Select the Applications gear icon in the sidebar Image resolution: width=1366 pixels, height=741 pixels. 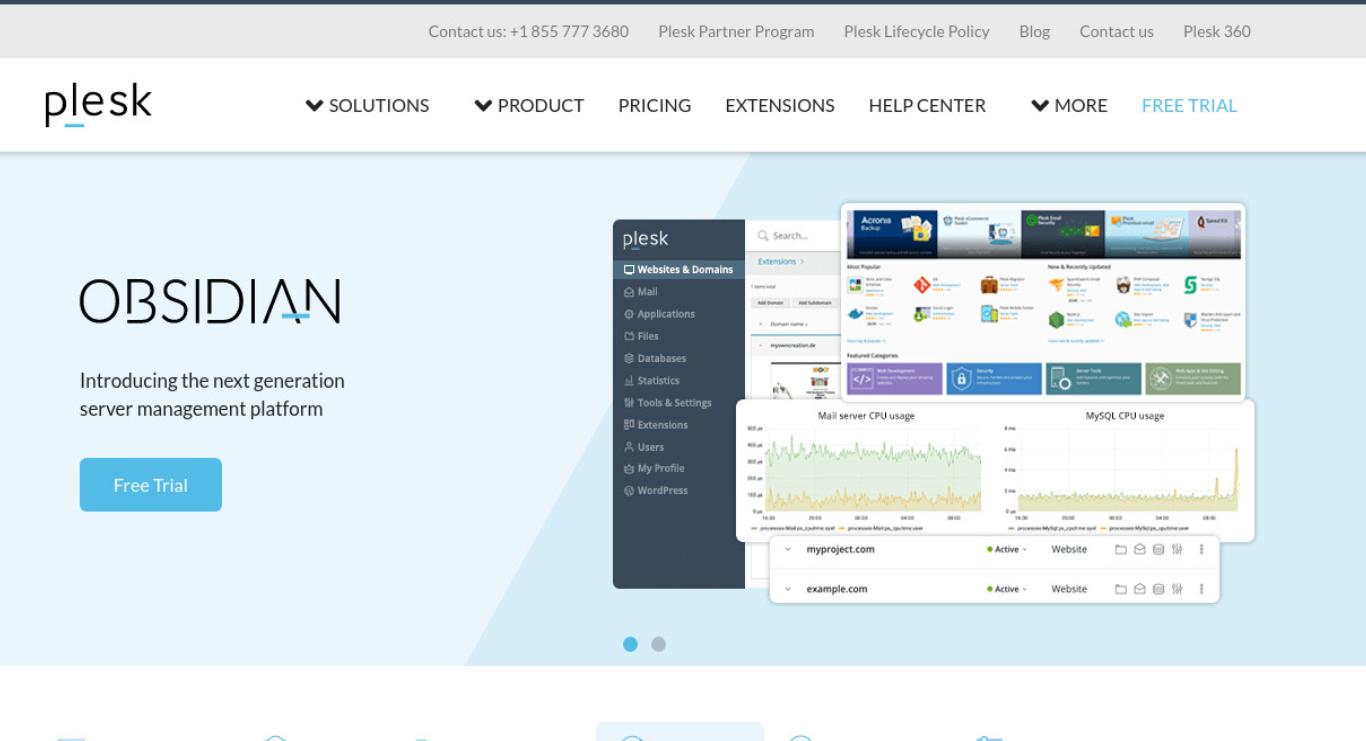tap(629, 314)
